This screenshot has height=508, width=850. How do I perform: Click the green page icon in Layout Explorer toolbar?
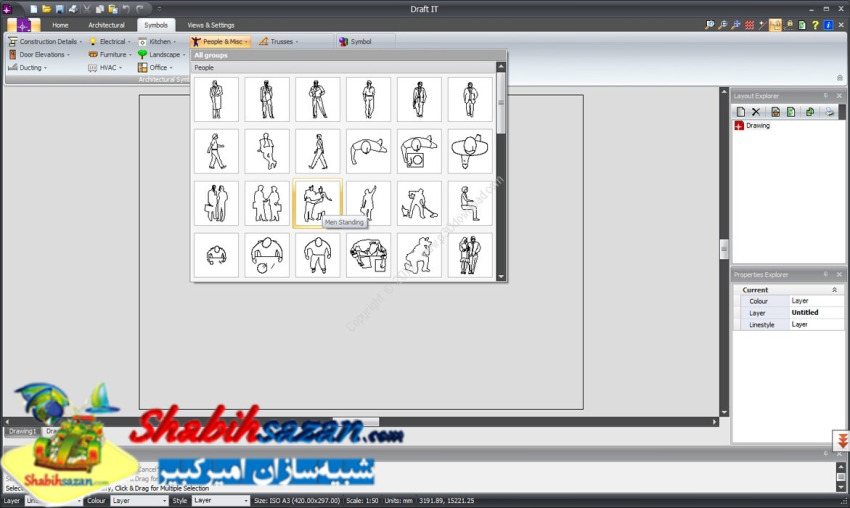click(791, 112)
